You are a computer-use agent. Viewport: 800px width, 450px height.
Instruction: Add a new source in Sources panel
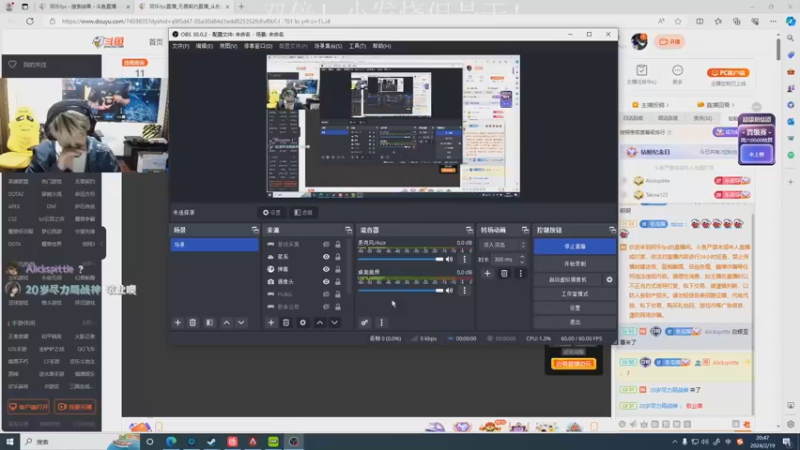(271, 322)
